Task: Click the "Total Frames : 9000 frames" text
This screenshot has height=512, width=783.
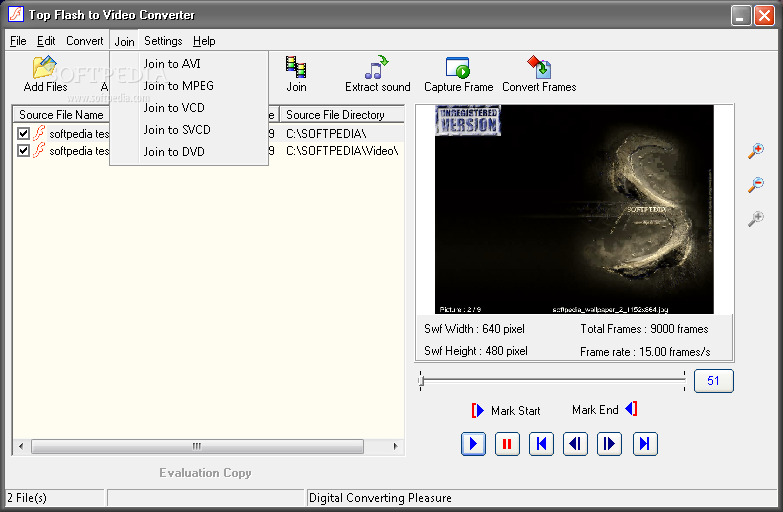Action: point(644,329)
